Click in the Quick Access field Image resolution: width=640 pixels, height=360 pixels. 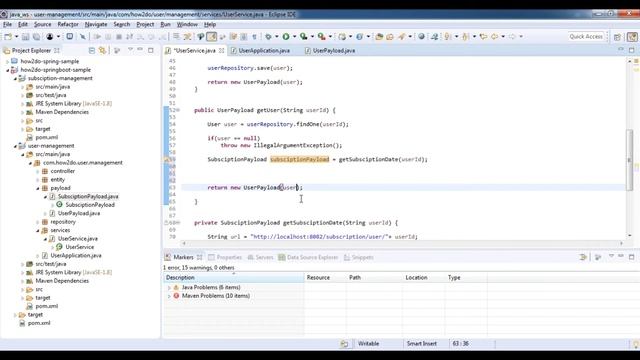586,37
